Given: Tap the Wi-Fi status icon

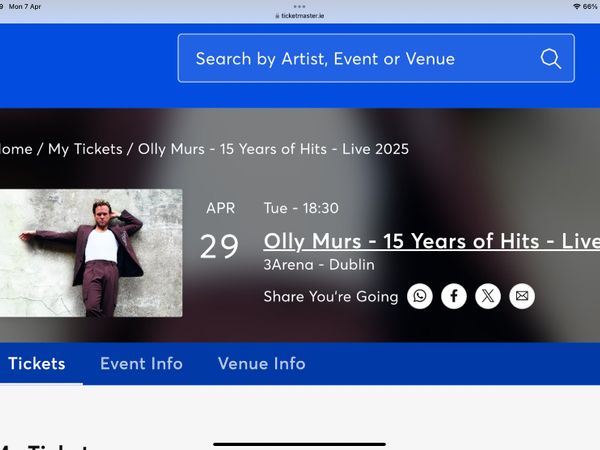Looking at the screenshot, I should [x=576, y=6].
